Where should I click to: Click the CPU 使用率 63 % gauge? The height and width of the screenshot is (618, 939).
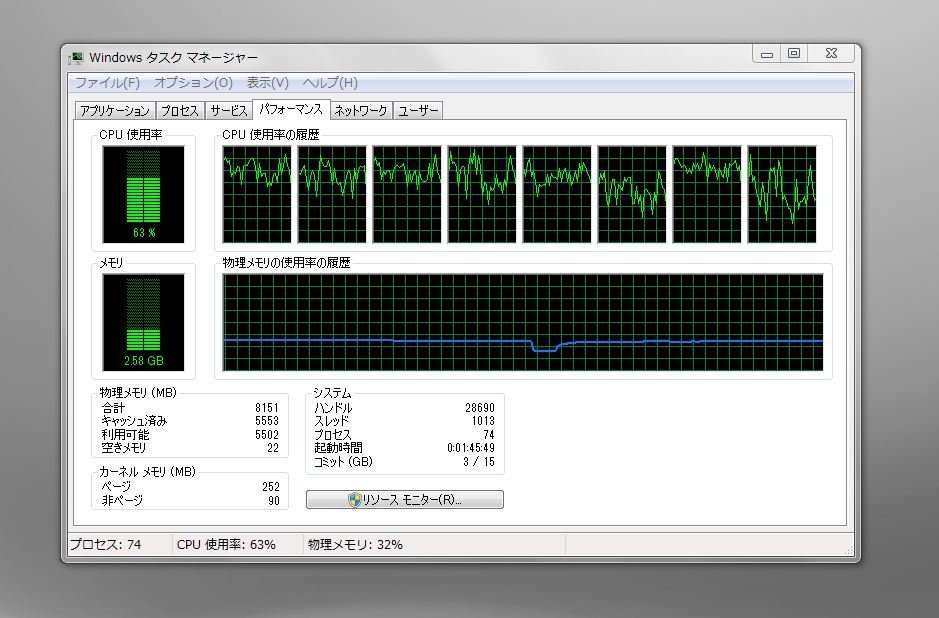pos(143,195)
